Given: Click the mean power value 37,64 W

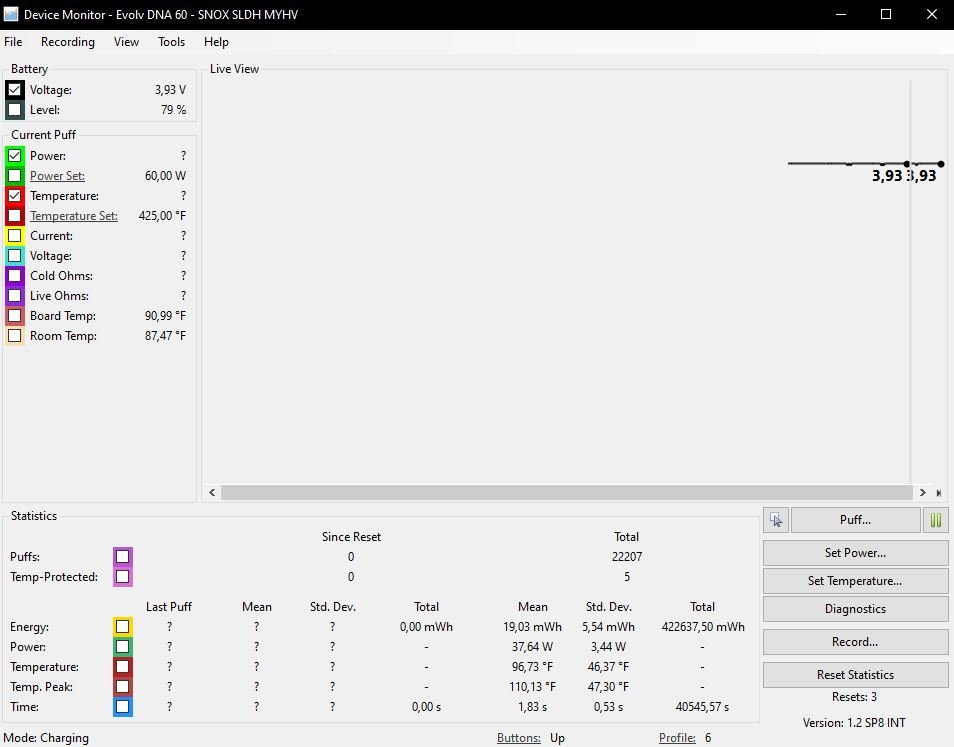Looking at the screenshot, I should (x=532, y=647).
